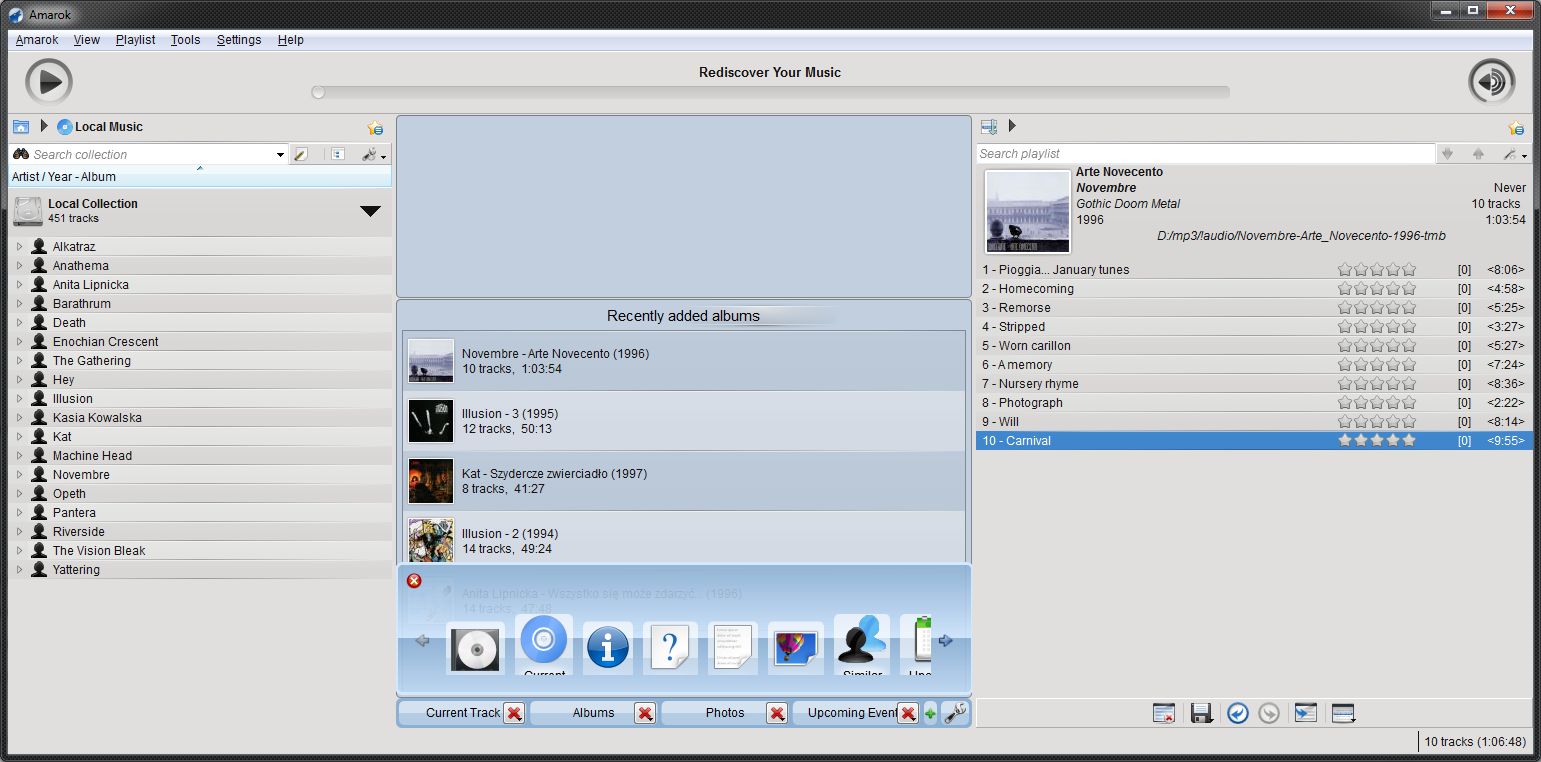Rate track 10 - Carnival with stars
Image resolution: width=1541 pixels, height=762 pixels.
1377,441
